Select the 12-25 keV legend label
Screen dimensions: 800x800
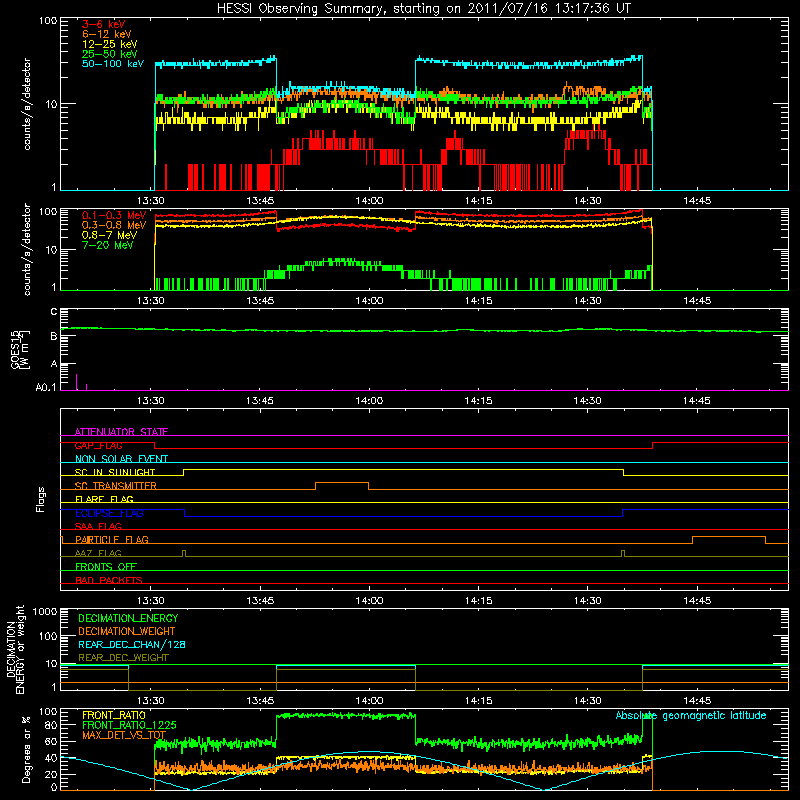(110, 44)
